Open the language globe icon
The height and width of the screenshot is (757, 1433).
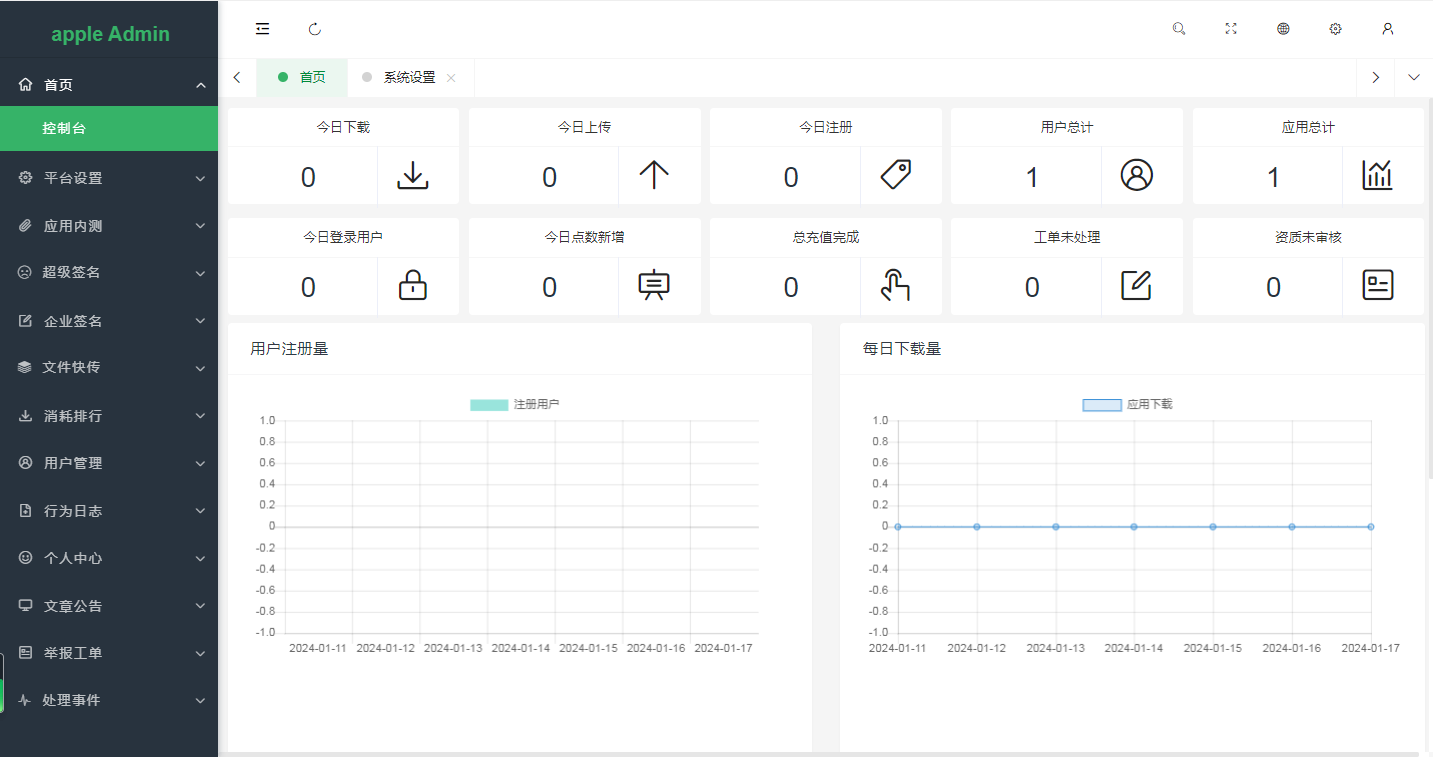(1283, 29)
